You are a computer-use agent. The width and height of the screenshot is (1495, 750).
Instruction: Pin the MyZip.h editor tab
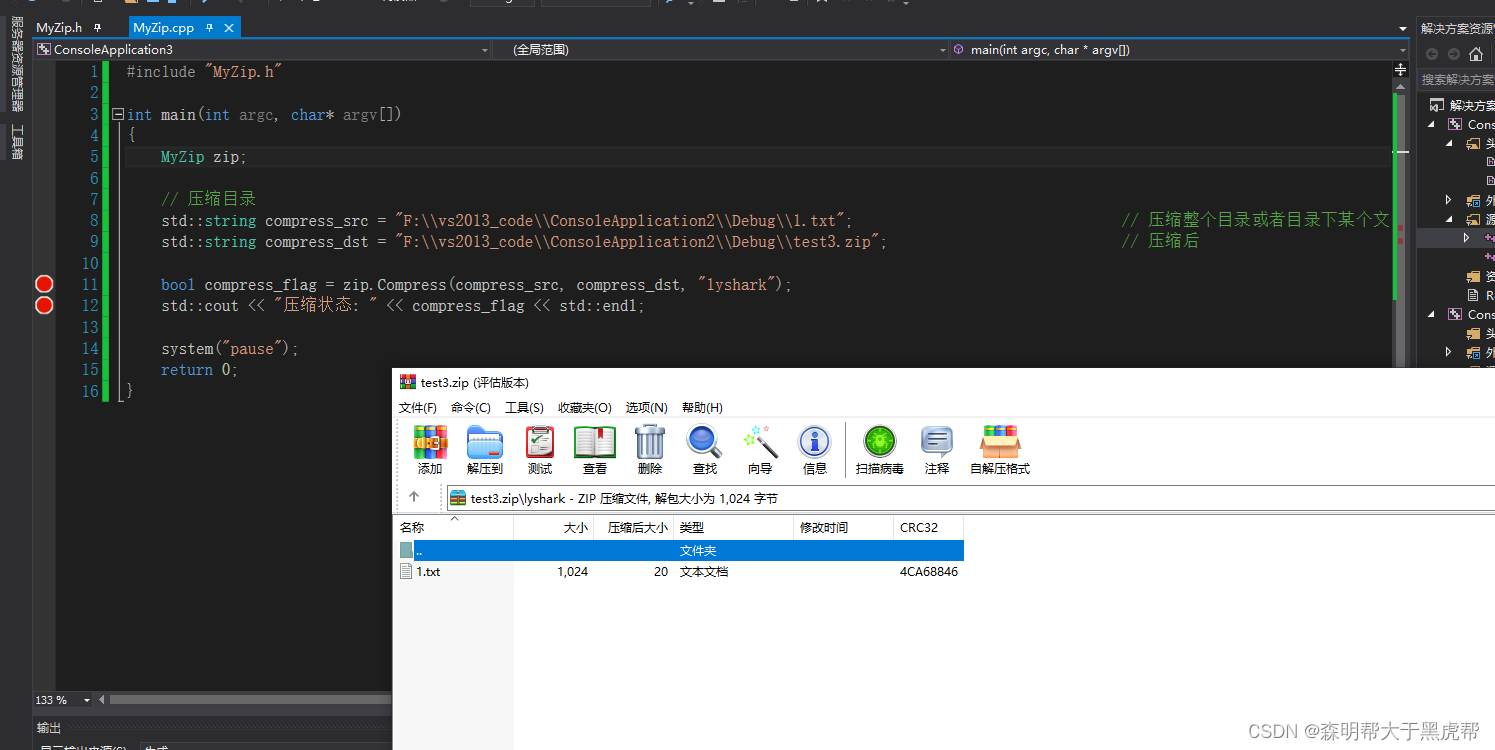click(97, 28)
